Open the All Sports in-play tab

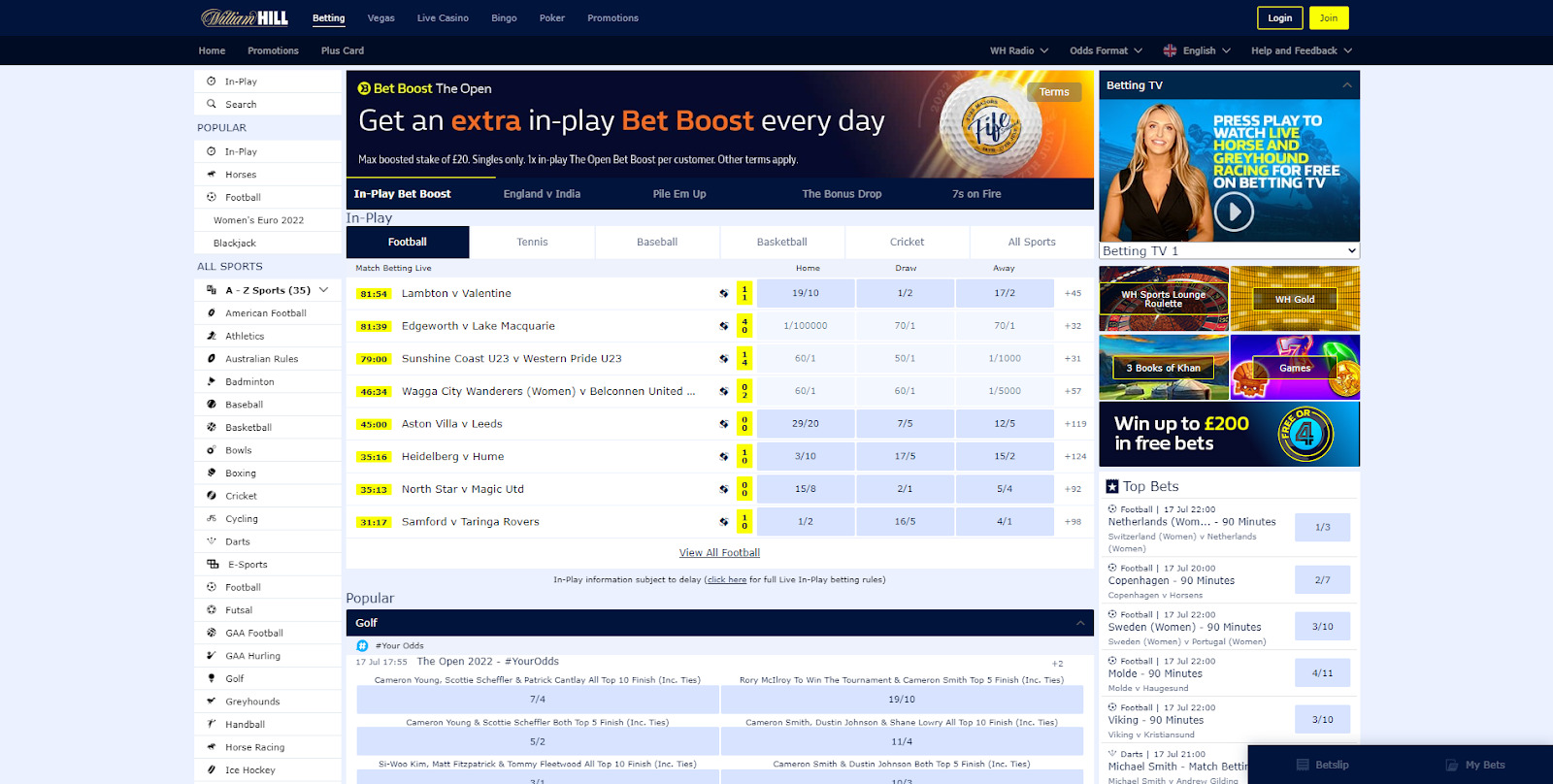click(1032, 242)
